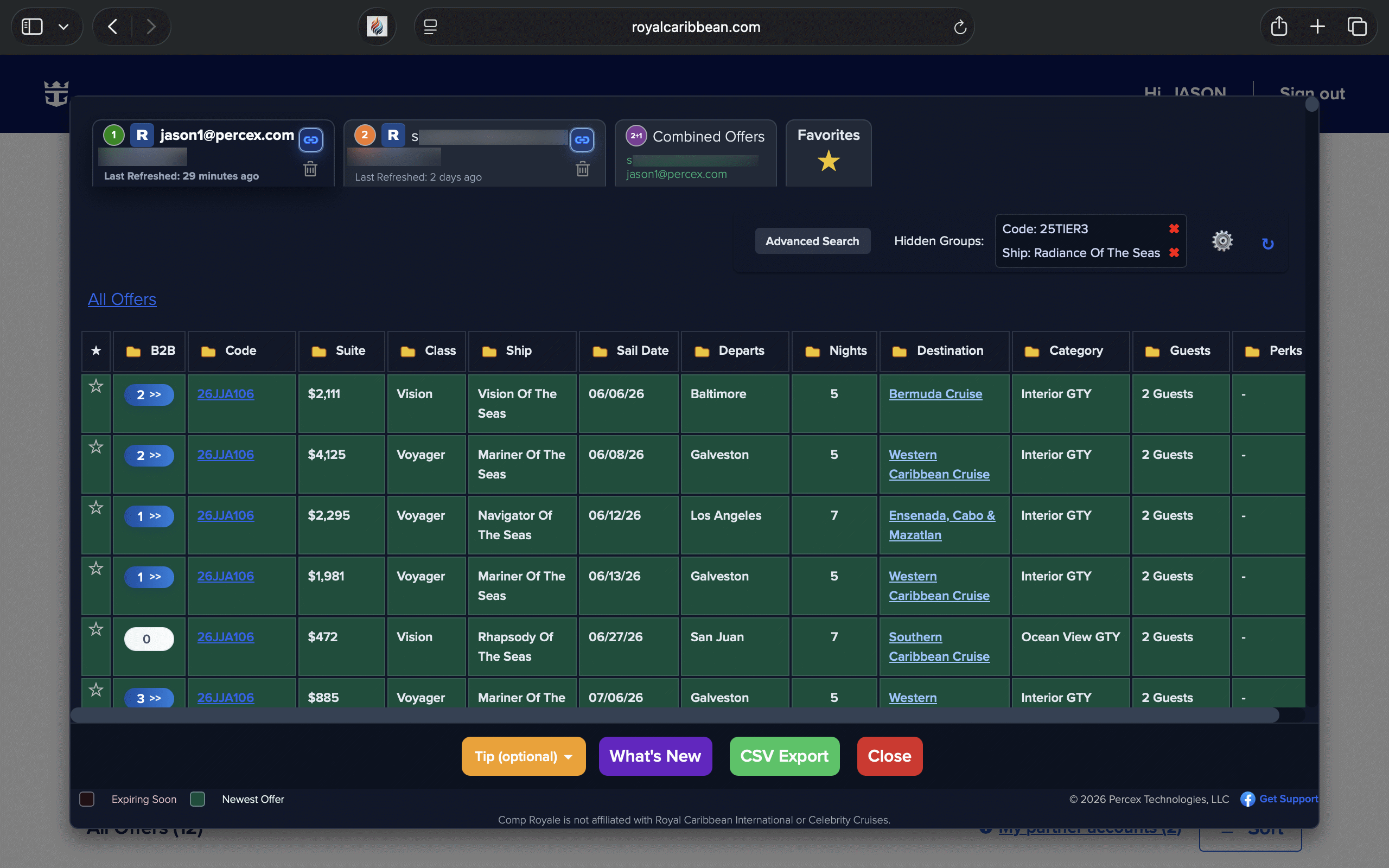The image size is (1389, 868).
Task: Click the link icon on jason1@percex.com profile
Action: click(310, 139)
